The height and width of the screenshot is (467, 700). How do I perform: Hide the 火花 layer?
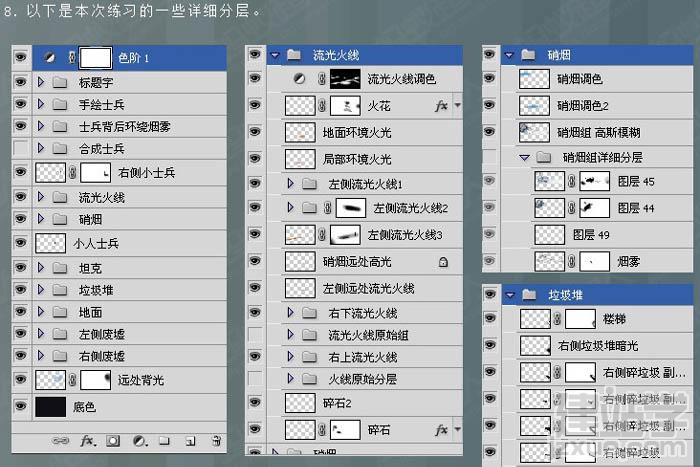click(x=255, y=105)
